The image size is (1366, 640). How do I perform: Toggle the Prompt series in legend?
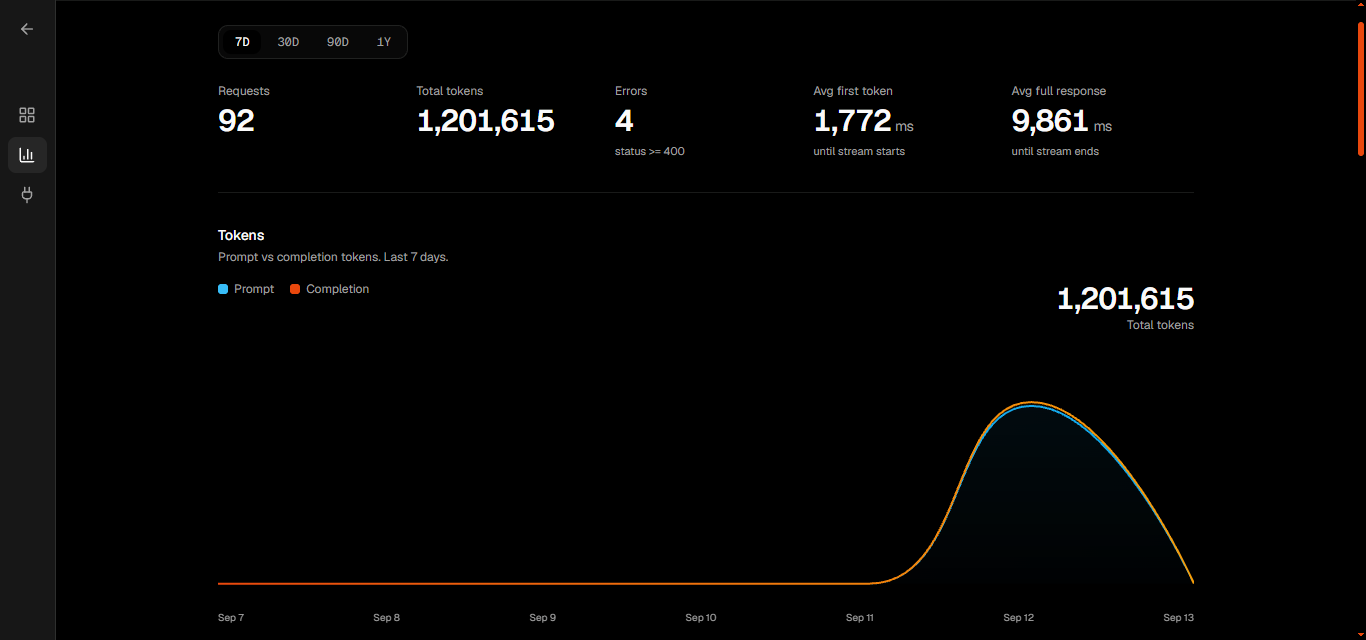point(246,289)
